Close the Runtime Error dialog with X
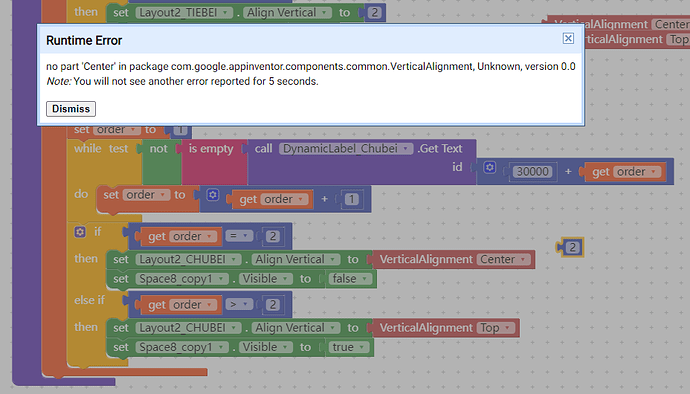Viewport: 690px width, 394px height. [x=568, y=39]
